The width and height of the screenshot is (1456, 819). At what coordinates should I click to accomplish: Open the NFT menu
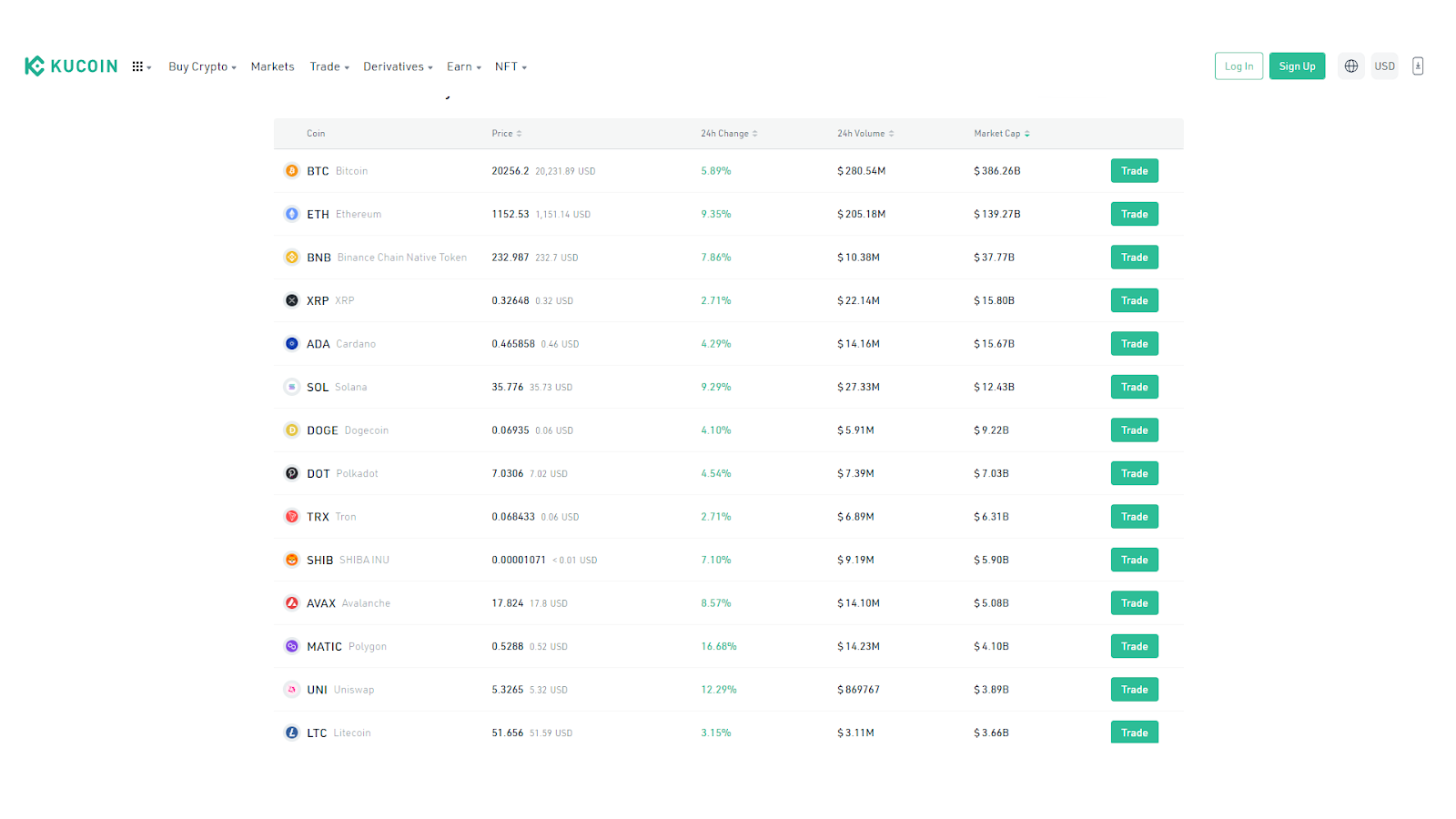point(511,66)
